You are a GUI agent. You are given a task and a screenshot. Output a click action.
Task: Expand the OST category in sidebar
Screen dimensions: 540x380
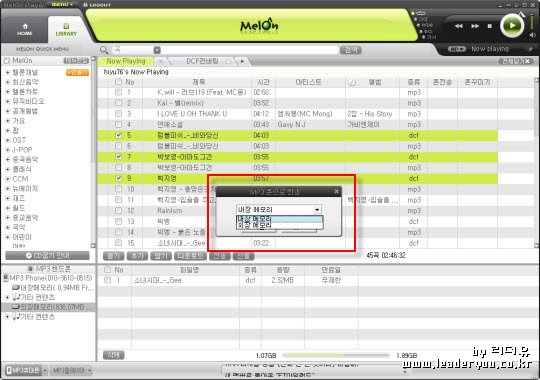(x=8, y=140)
